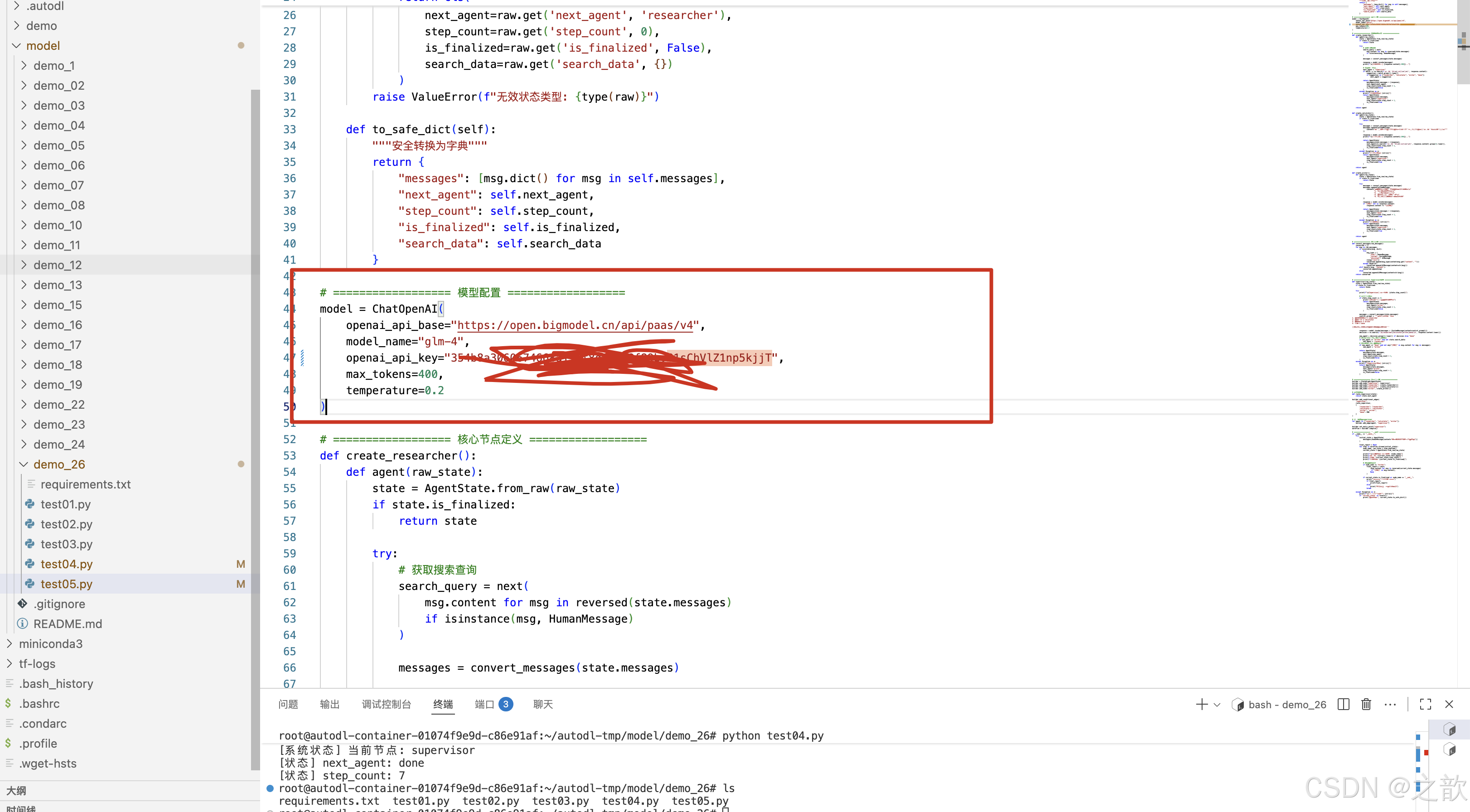Kill terminal with trash icon

tap(1366, 704)
